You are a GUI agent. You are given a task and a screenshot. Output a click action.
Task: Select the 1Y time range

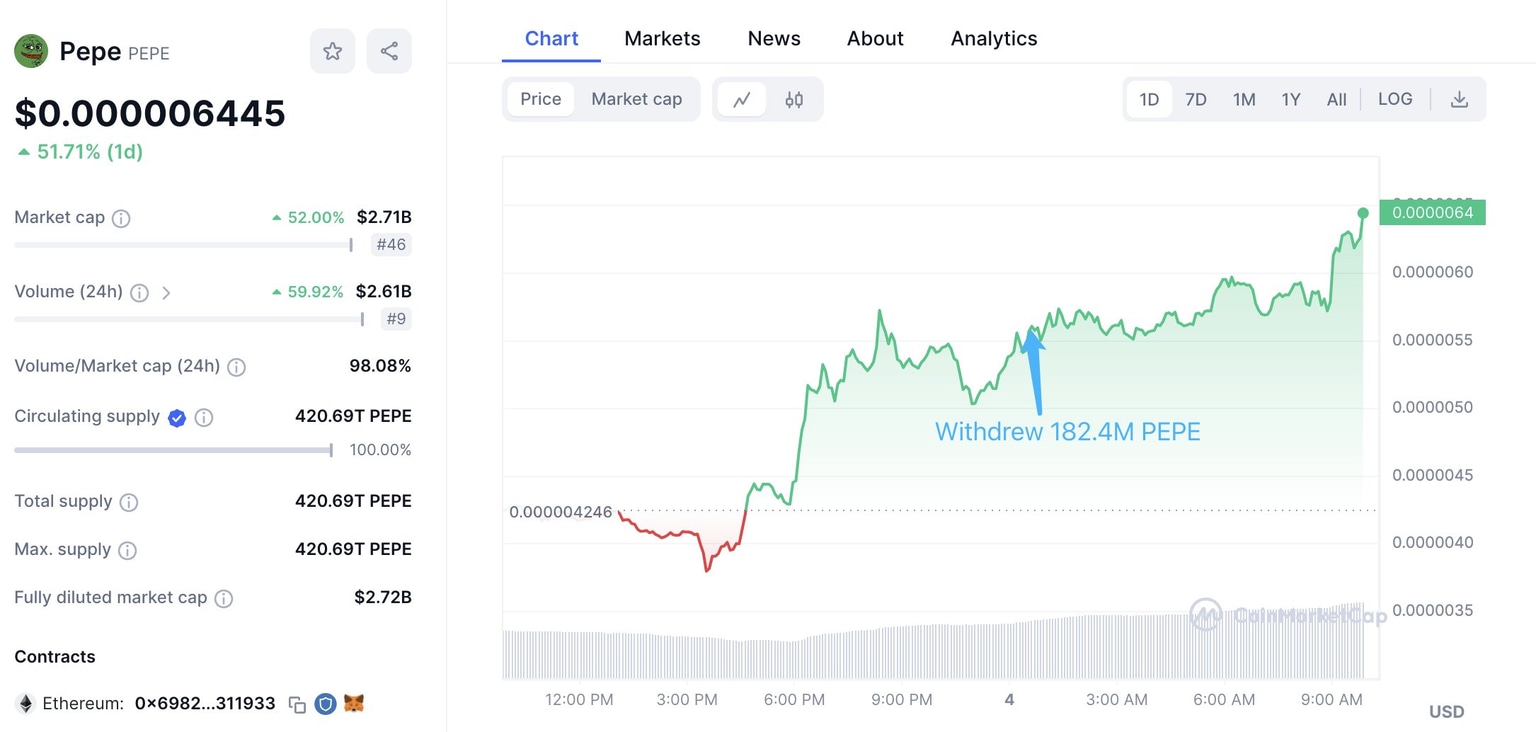pyautogui.click(x=1291, y=99)
